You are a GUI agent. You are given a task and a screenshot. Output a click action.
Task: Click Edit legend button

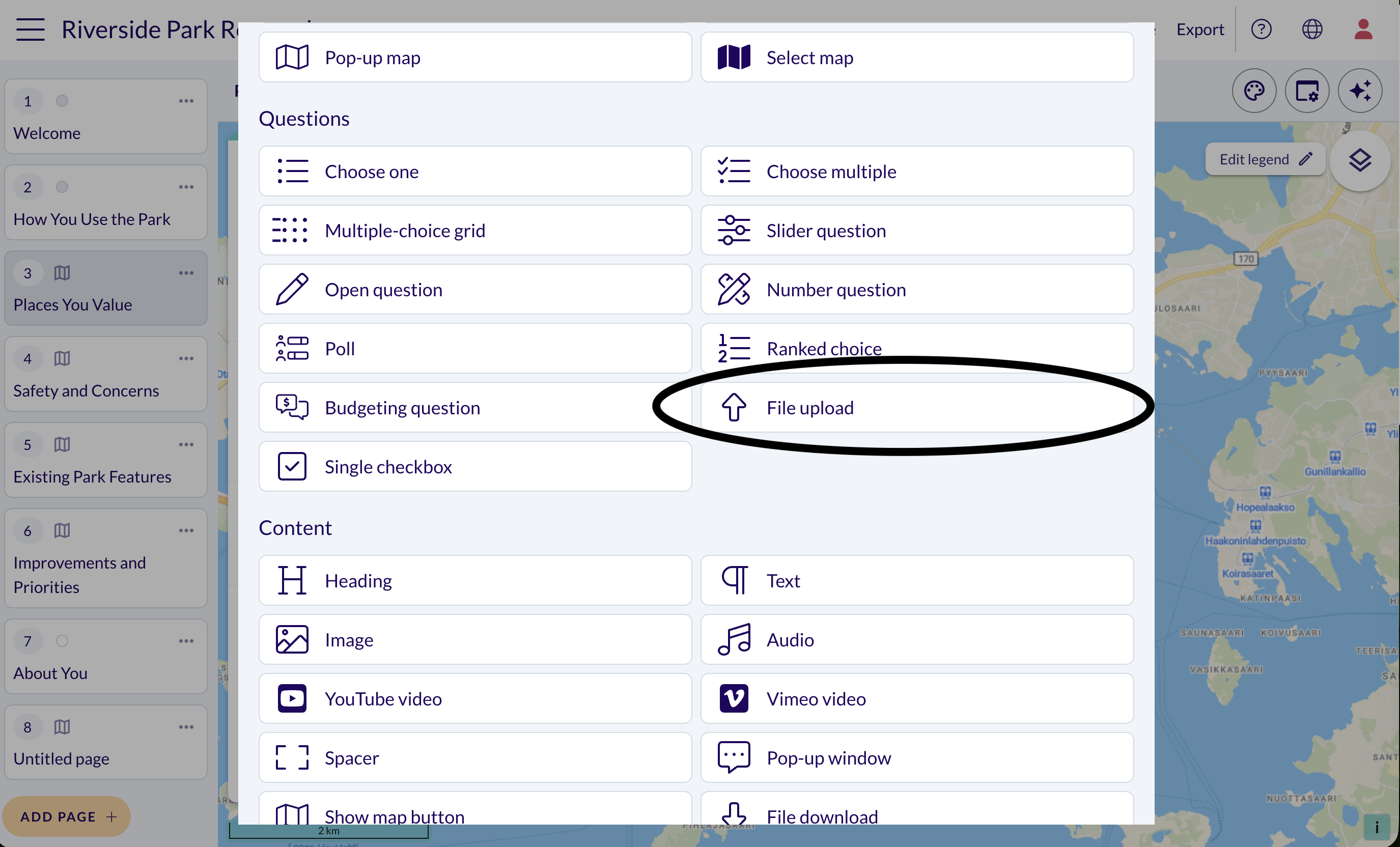[1265, 160]
